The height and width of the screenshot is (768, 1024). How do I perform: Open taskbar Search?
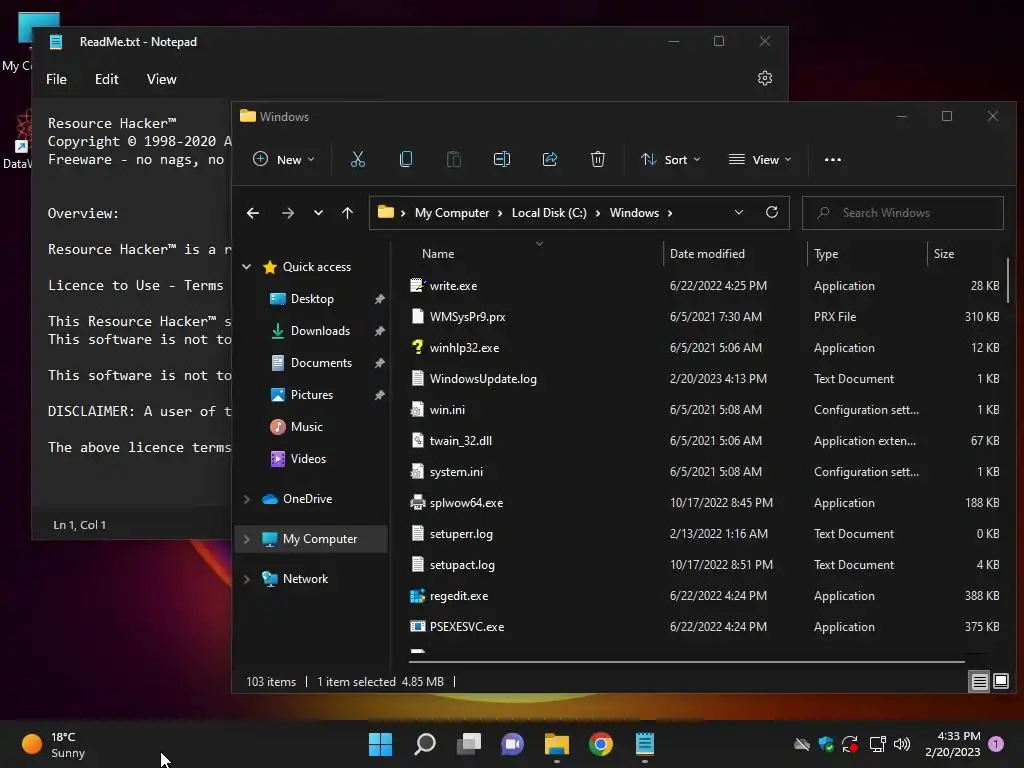425,744
